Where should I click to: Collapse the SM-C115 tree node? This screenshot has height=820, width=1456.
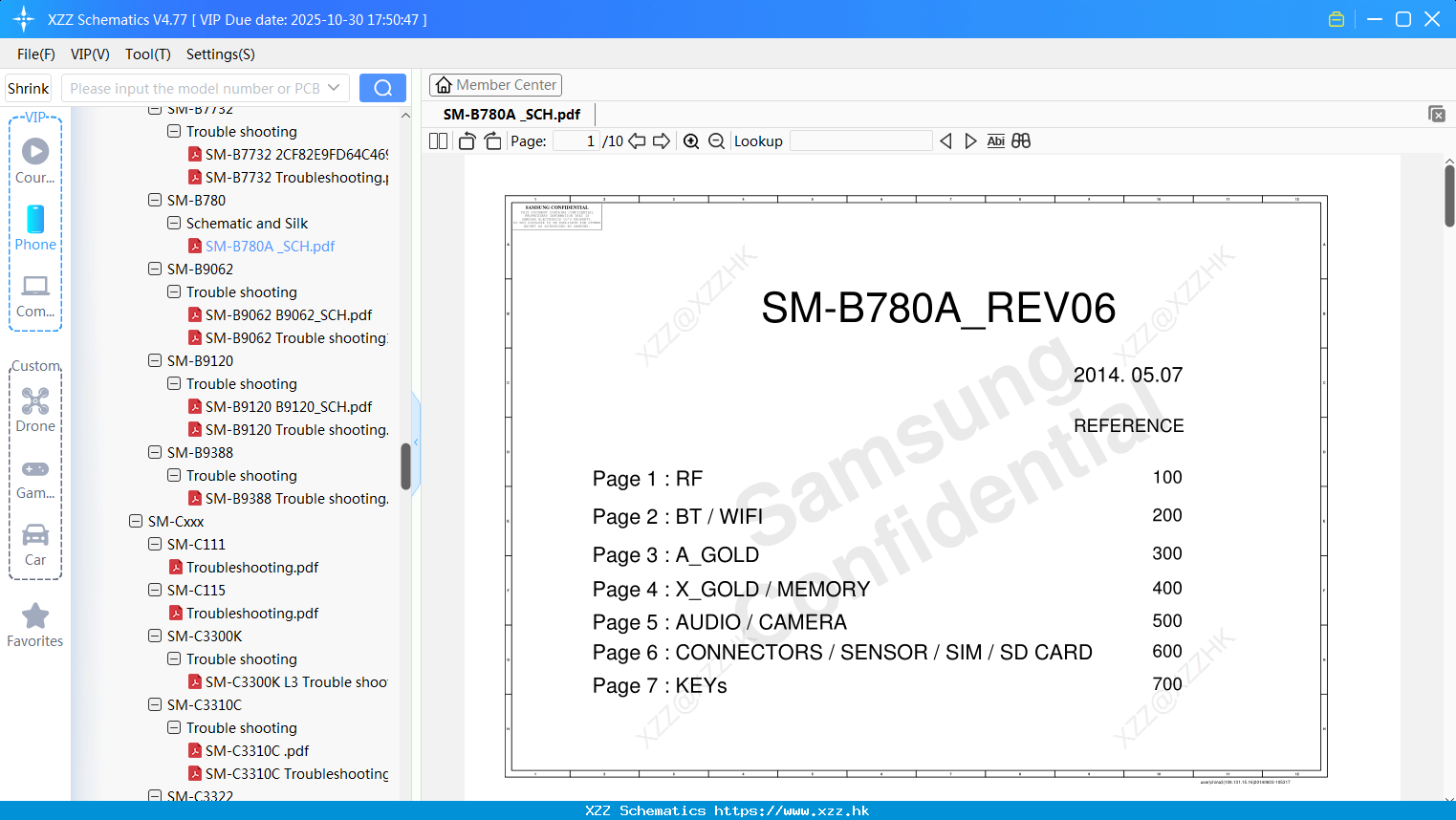click(155, 590)
